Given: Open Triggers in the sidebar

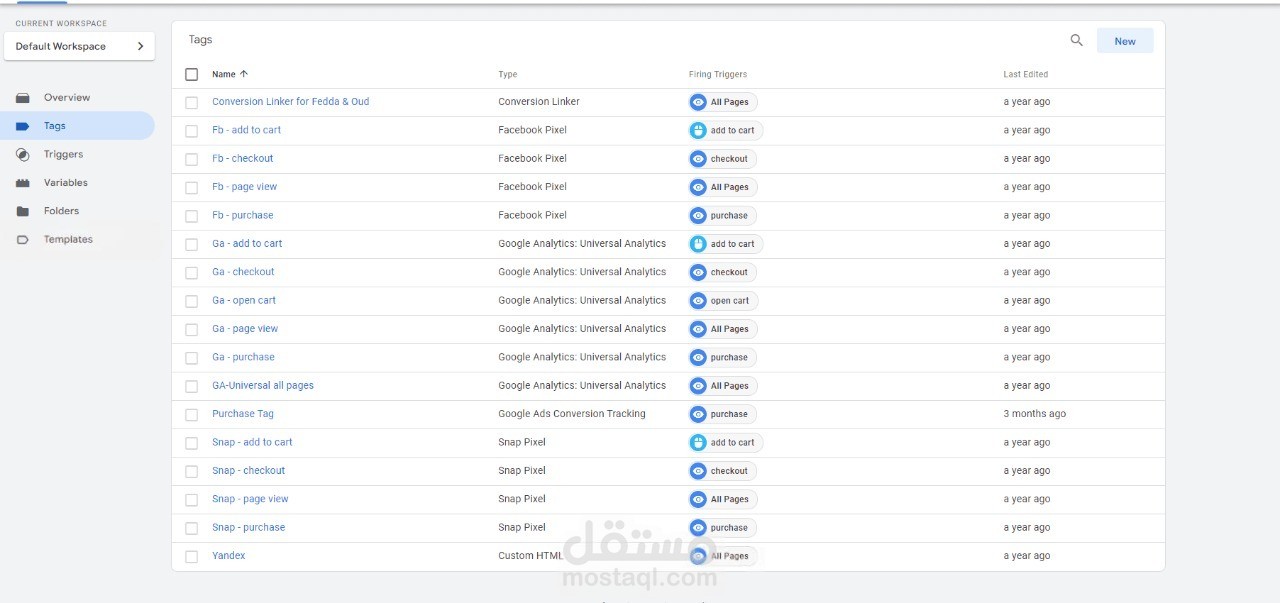Looking at the screenshot, I should tap(63, 154).
